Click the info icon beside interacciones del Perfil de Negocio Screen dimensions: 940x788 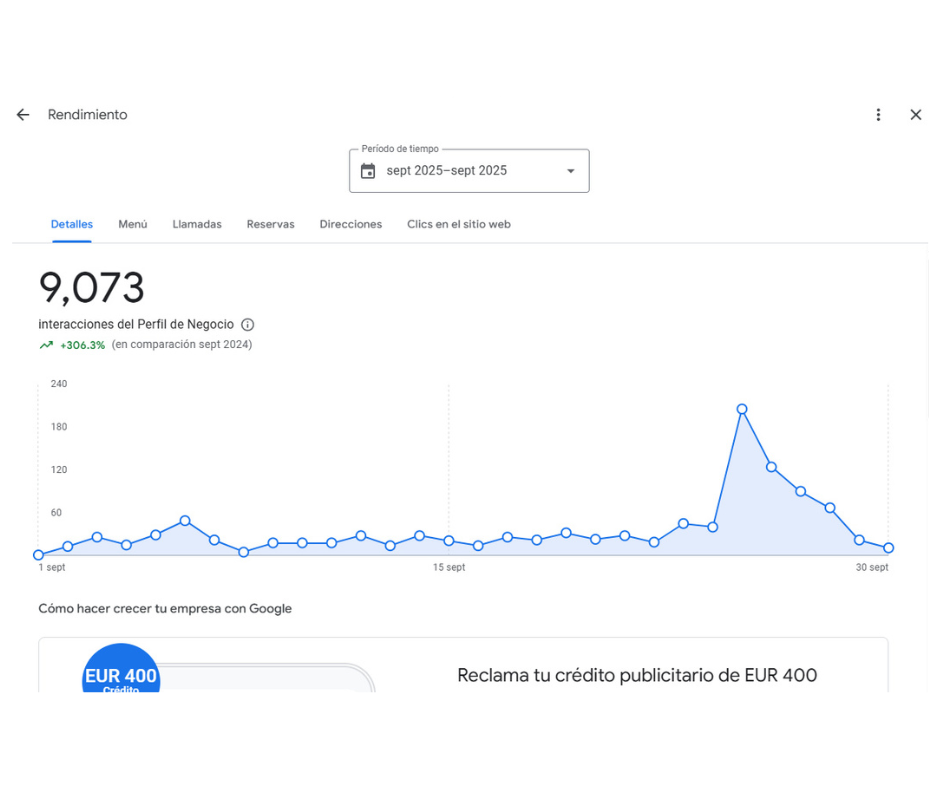tap(248, 325)
